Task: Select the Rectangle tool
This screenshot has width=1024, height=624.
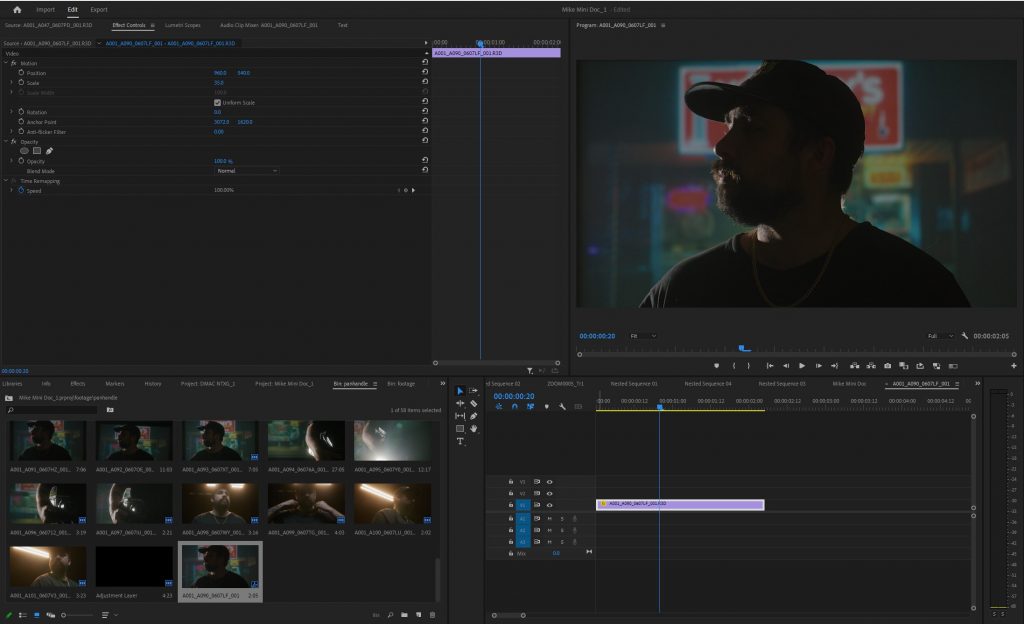Action: click(x=460, y=429)
